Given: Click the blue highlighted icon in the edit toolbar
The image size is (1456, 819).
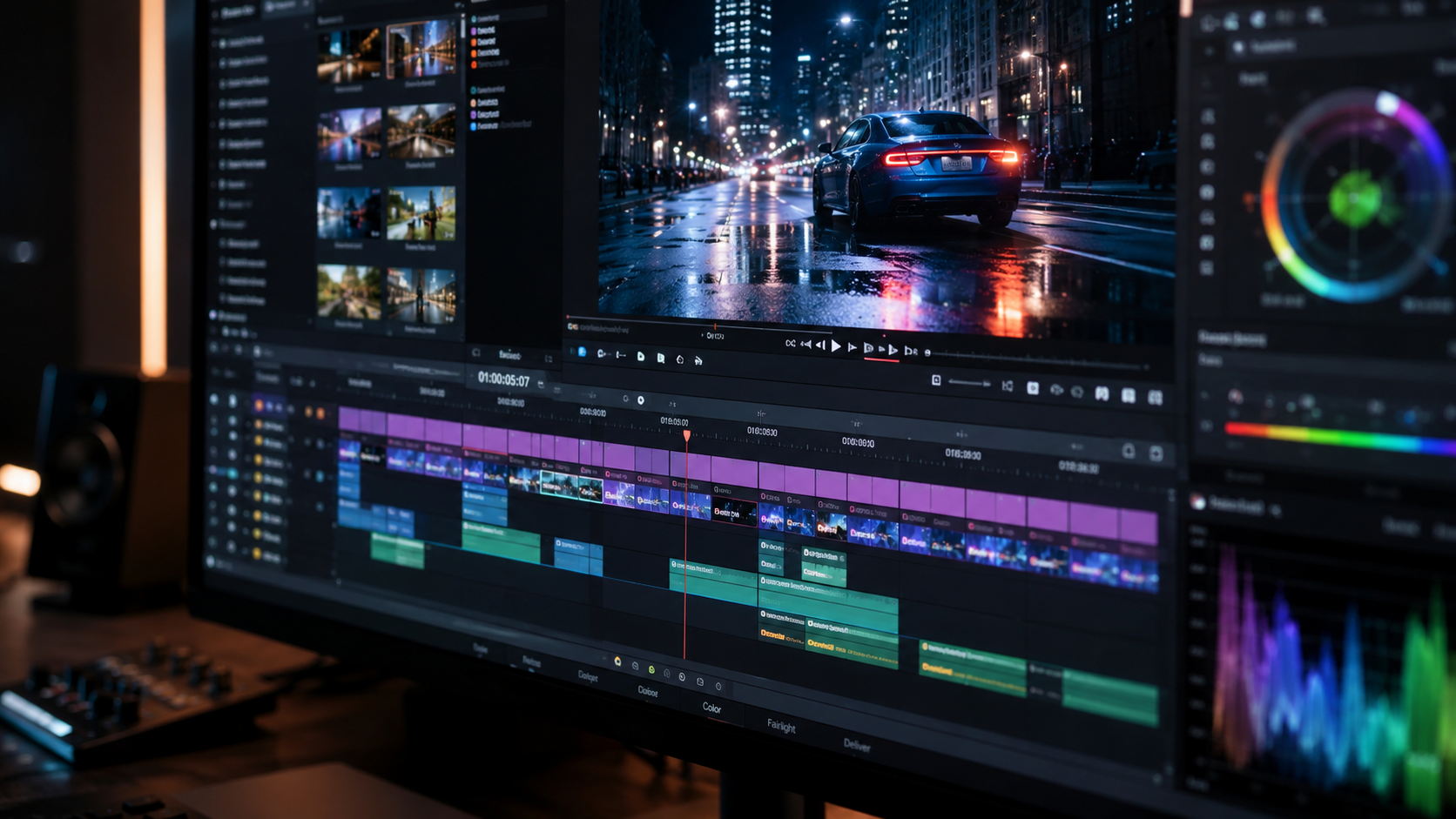Looking at the screenshot, I should pos(583,352).
